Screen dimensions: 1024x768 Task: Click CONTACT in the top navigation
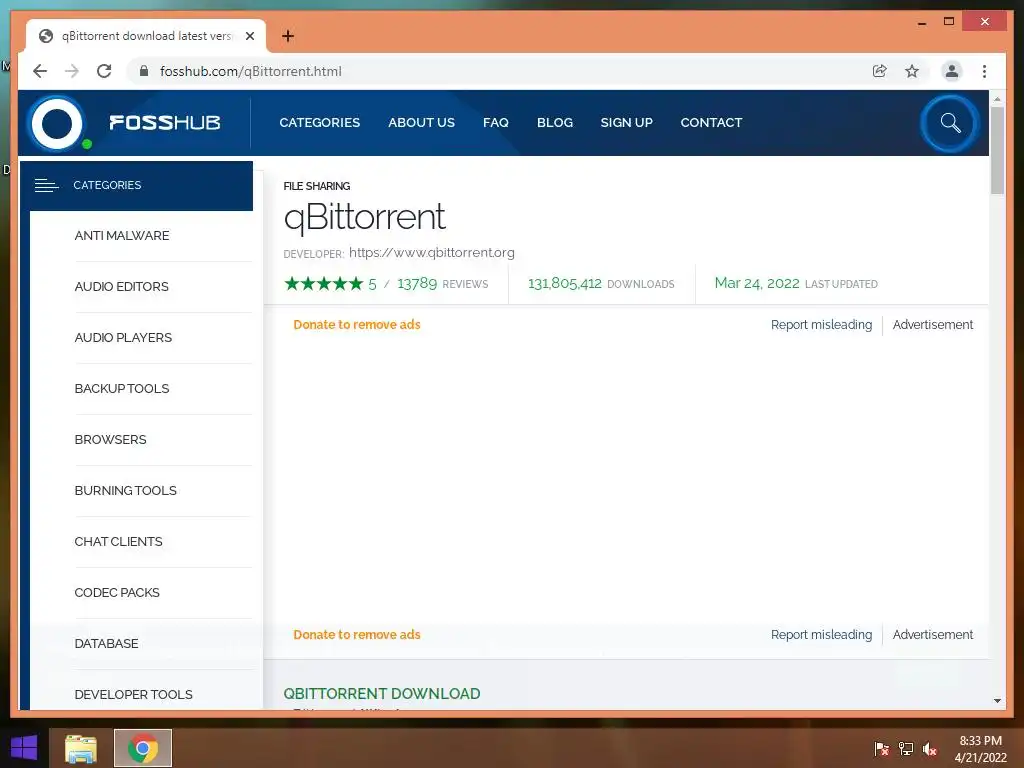pyautogui.click(x=711, y=123)
